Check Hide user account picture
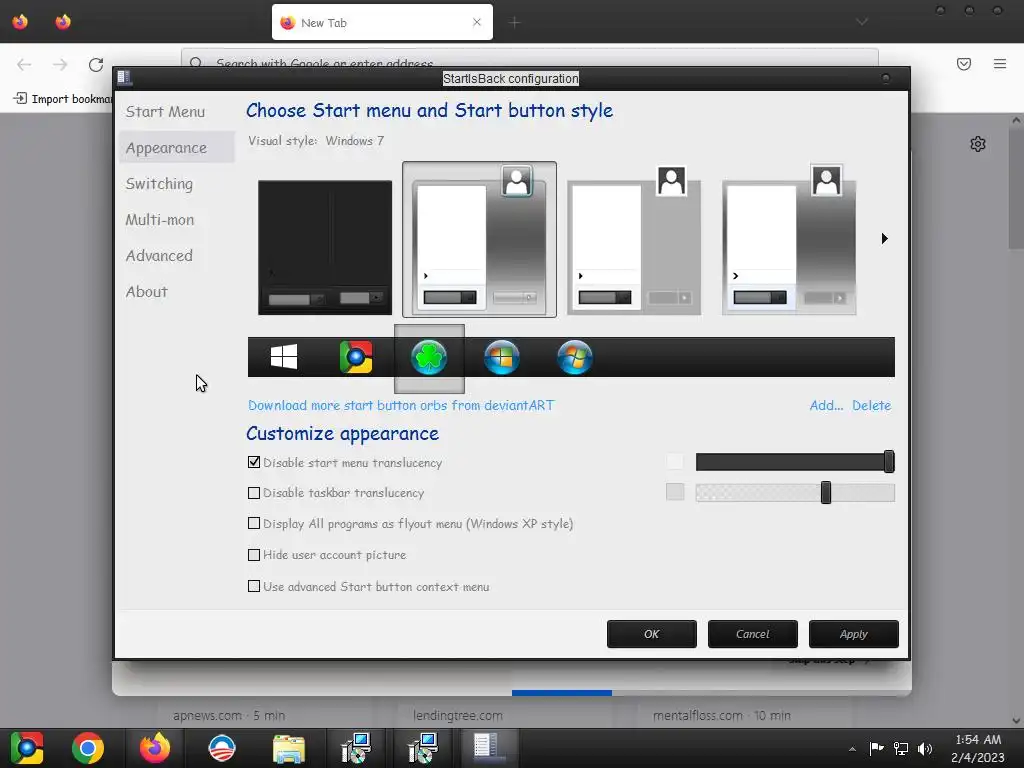The height and width of the screenshot is (768, 1024). (x=254, y=555)
